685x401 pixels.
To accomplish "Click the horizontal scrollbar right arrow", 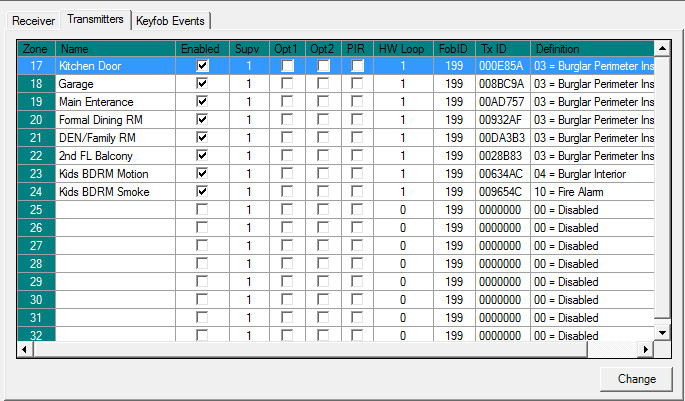I will [x=645, y=349].
